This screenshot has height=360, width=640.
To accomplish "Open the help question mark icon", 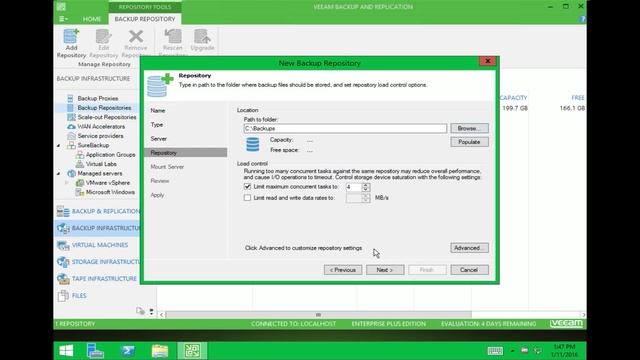I will (582, 19).
